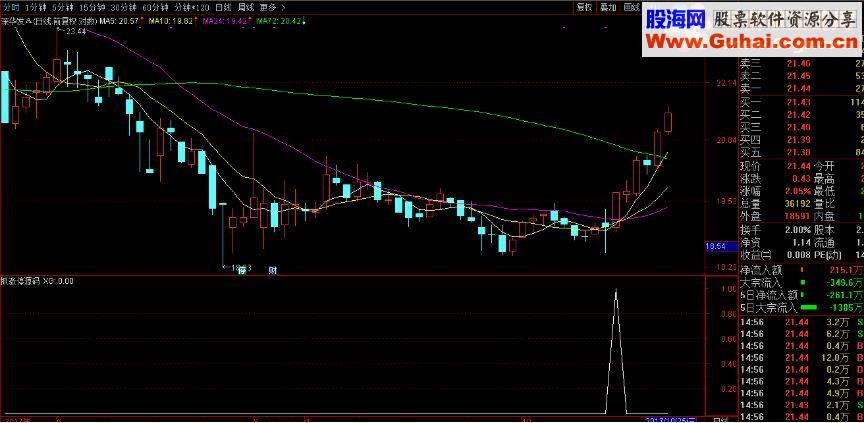
Task: Click the 画线 drawing tools button
Action: [631, 7]
